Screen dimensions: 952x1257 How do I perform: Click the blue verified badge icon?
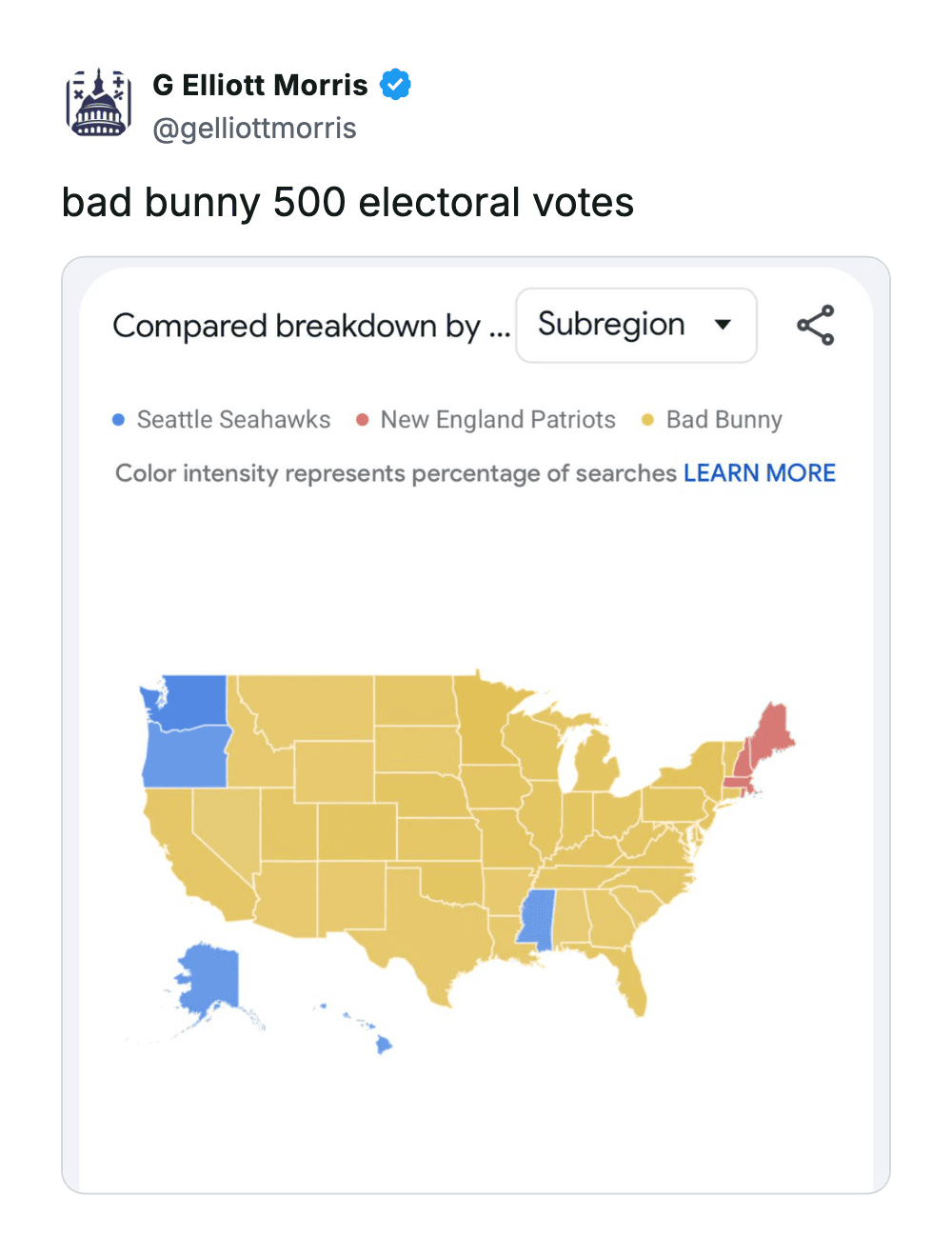tap(395, 85)
